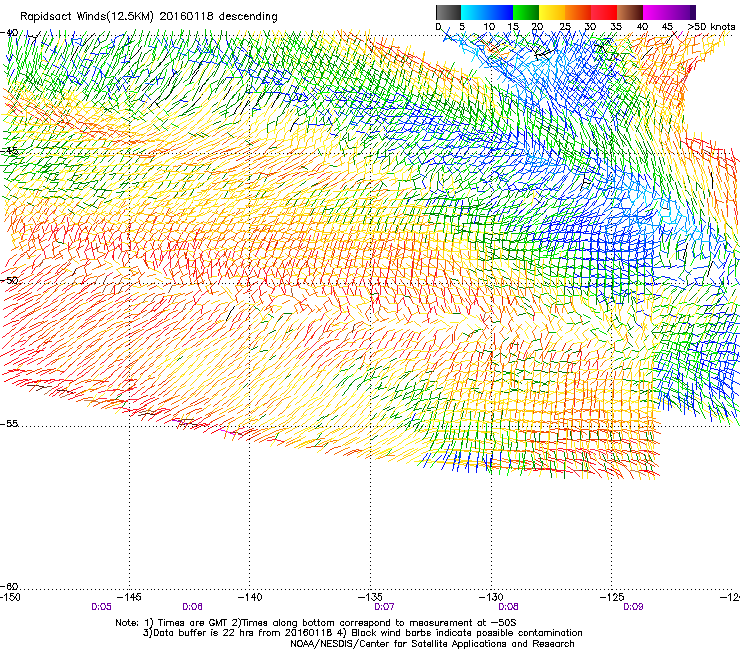This screenshot has width=740, height=650.
Task: Select the red 30-35 knots legend segment
Action: click(604, 12)
